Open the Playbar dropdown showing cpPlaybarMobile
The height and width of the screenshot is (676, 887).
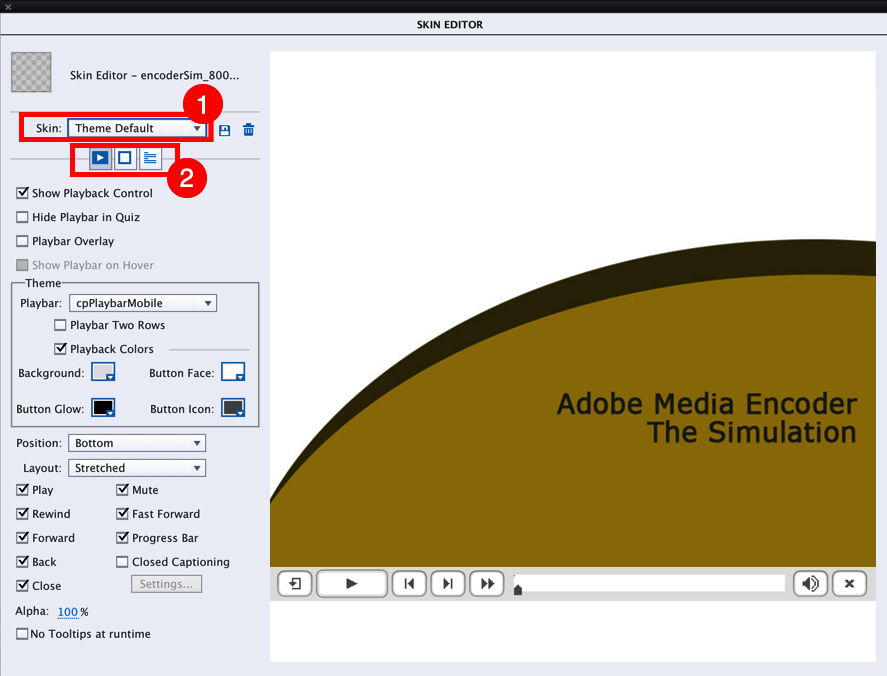pos(143,303)
